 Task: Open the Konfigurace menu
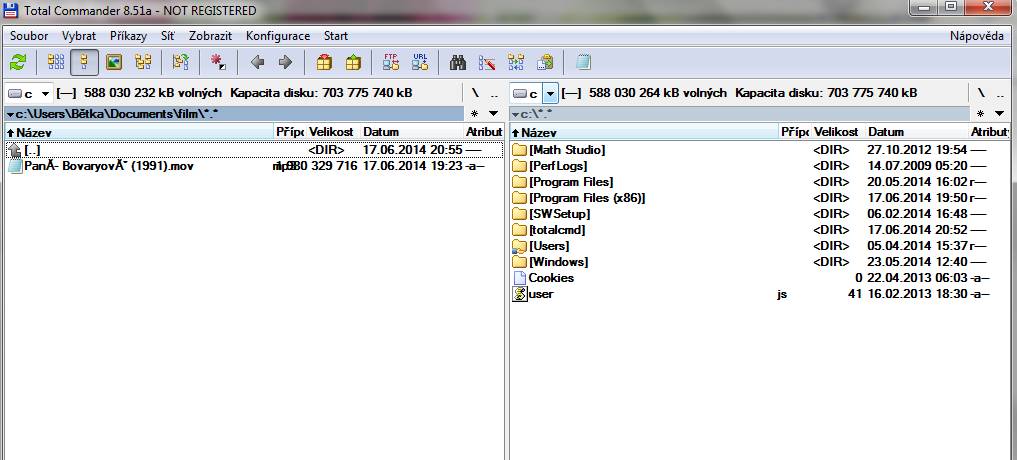(x=278, y=36)
